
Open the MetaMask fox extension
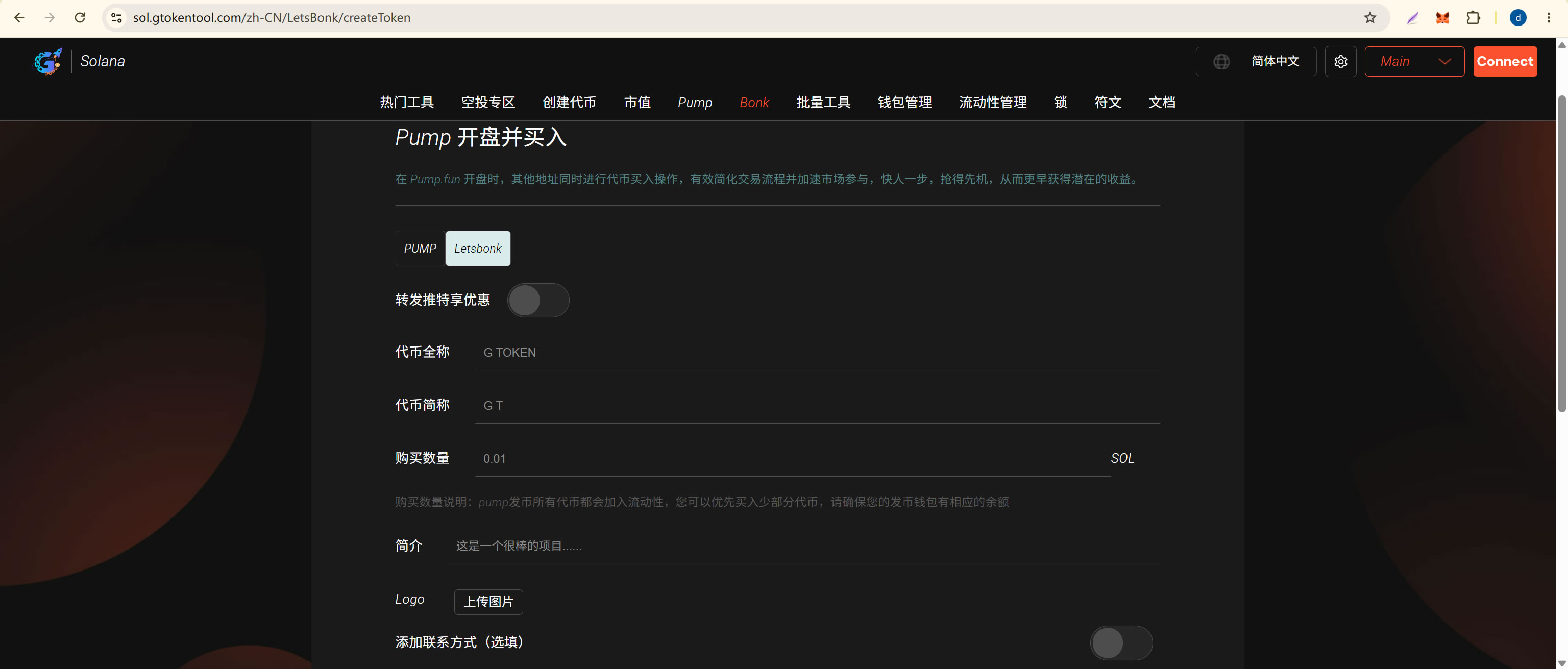[1442, 18]
